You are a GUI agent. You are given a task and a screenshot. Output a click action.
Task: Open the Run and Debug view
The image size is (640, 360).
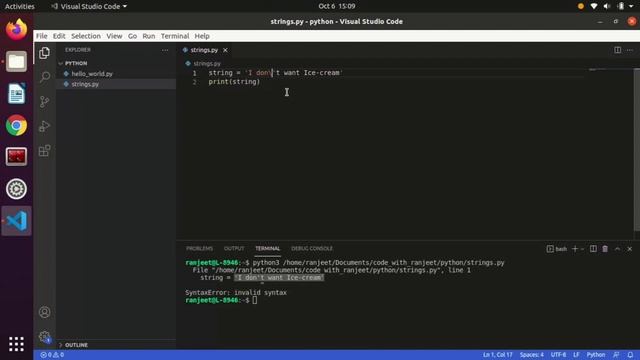click(44, 126)
